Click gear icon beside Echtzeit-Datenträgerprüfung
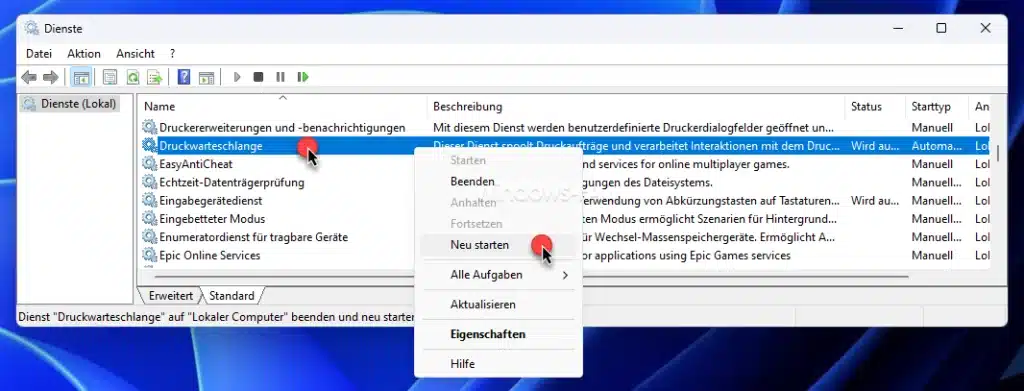 coord(150,182)
